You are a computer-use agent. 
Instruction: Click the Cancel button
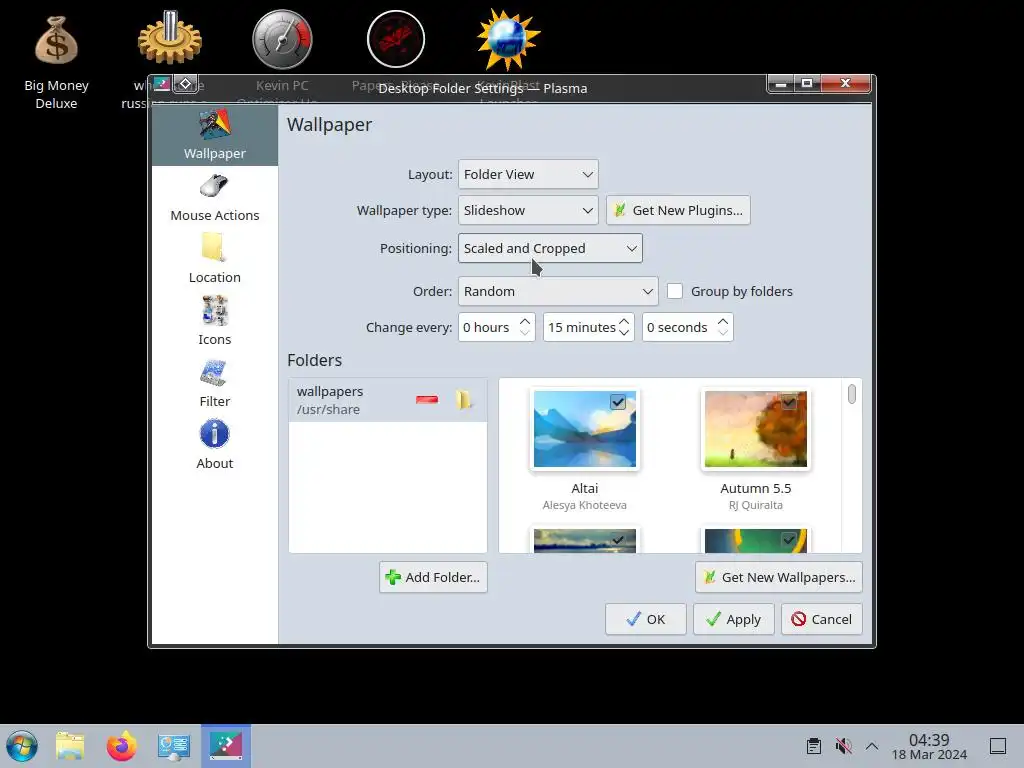tap(822, 619)
